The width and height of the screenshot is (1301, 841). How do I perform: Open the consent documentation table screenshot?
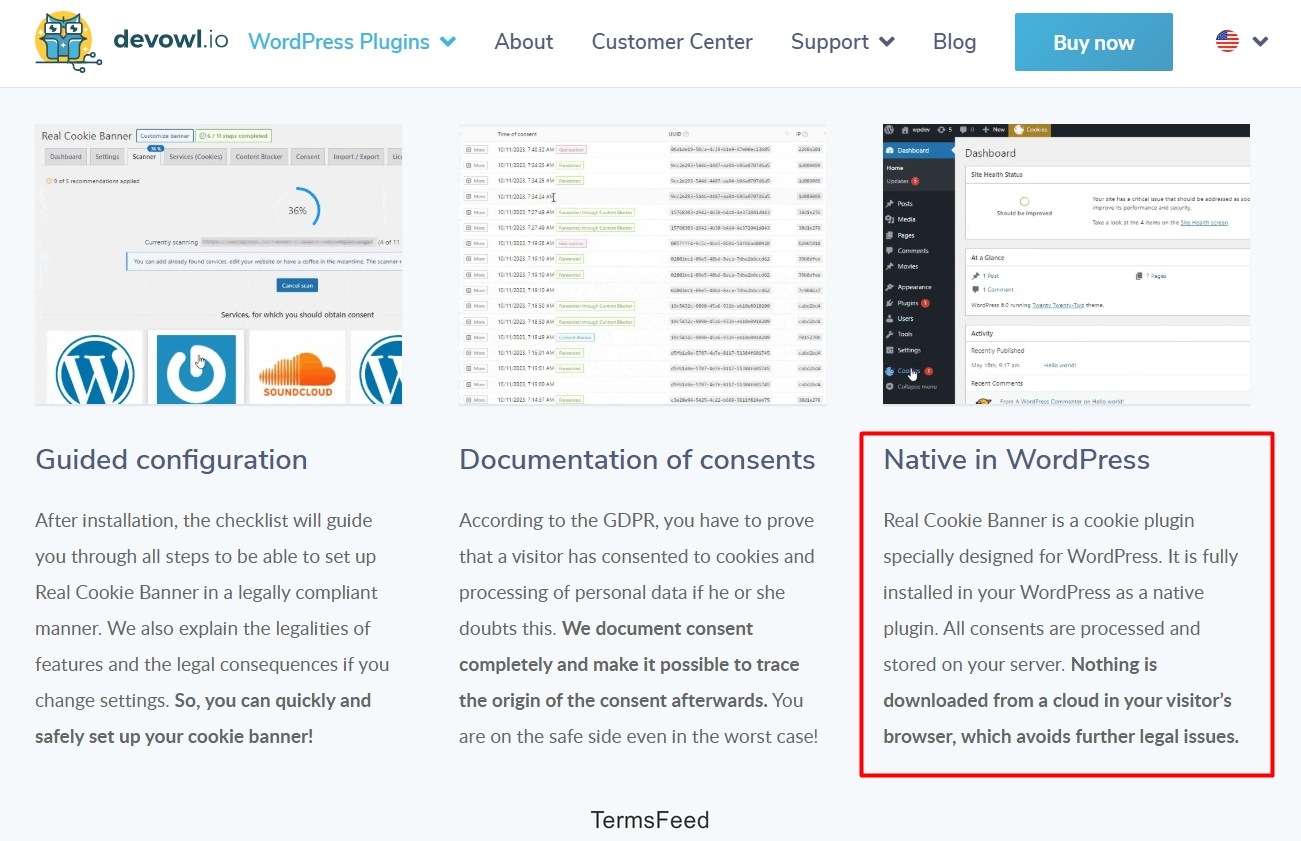pyautogui.click(x=643, y=264)
